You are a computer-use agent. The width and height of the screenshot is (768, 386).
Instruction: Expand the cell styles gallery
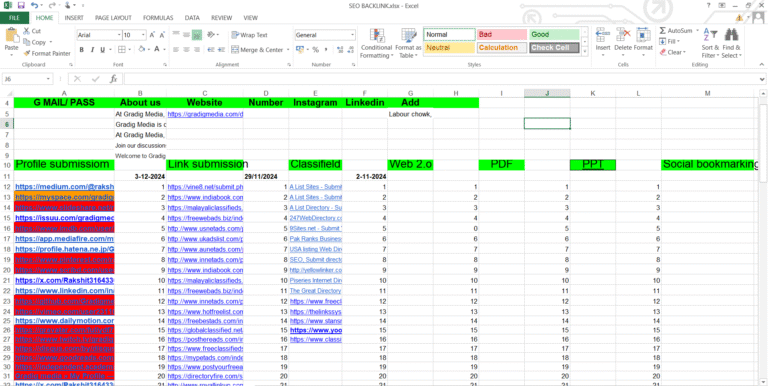(584, 52)
